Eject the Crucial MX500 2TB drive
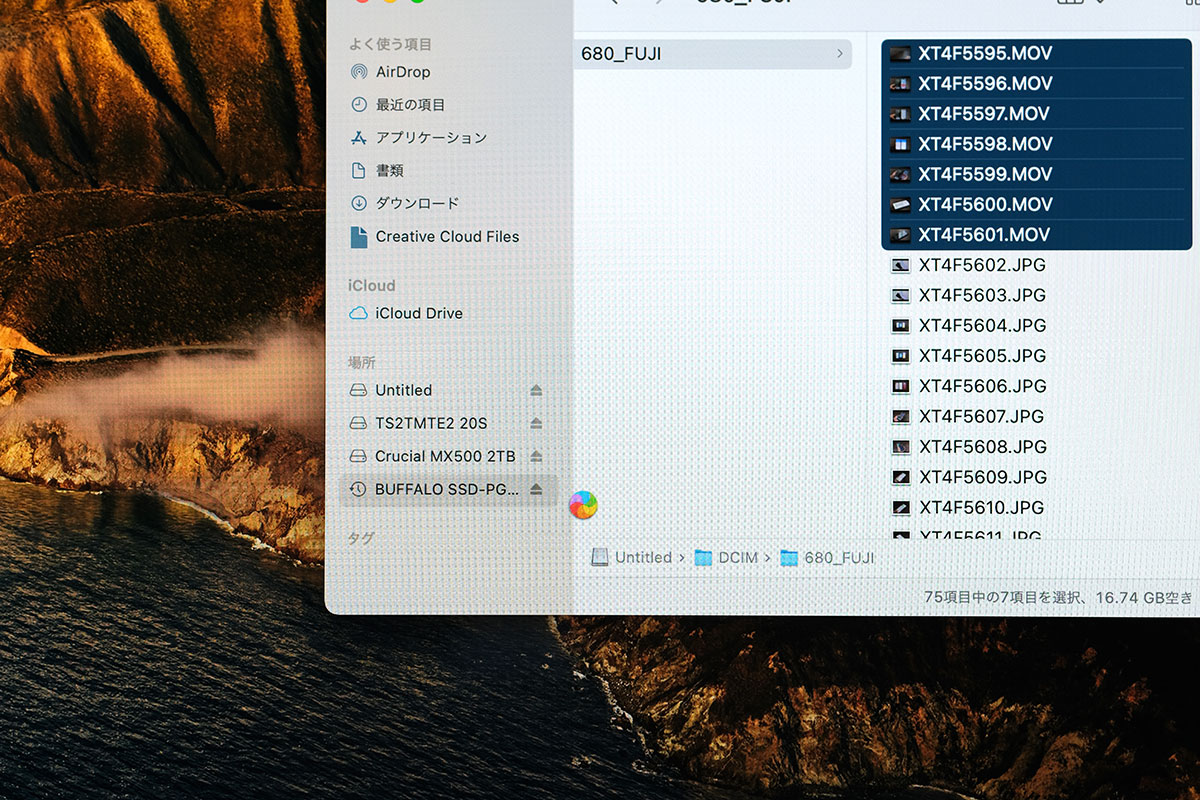The height and width of the screenshot is (800, 1200). pyautogui.click(x=536, y=456)
